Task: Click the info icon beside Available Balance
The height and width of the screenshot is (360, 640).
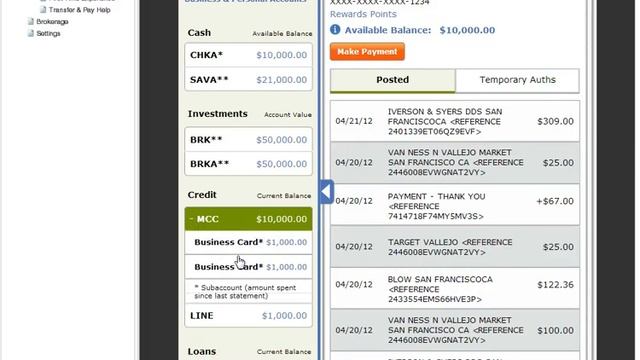Action: pos(335,29)
